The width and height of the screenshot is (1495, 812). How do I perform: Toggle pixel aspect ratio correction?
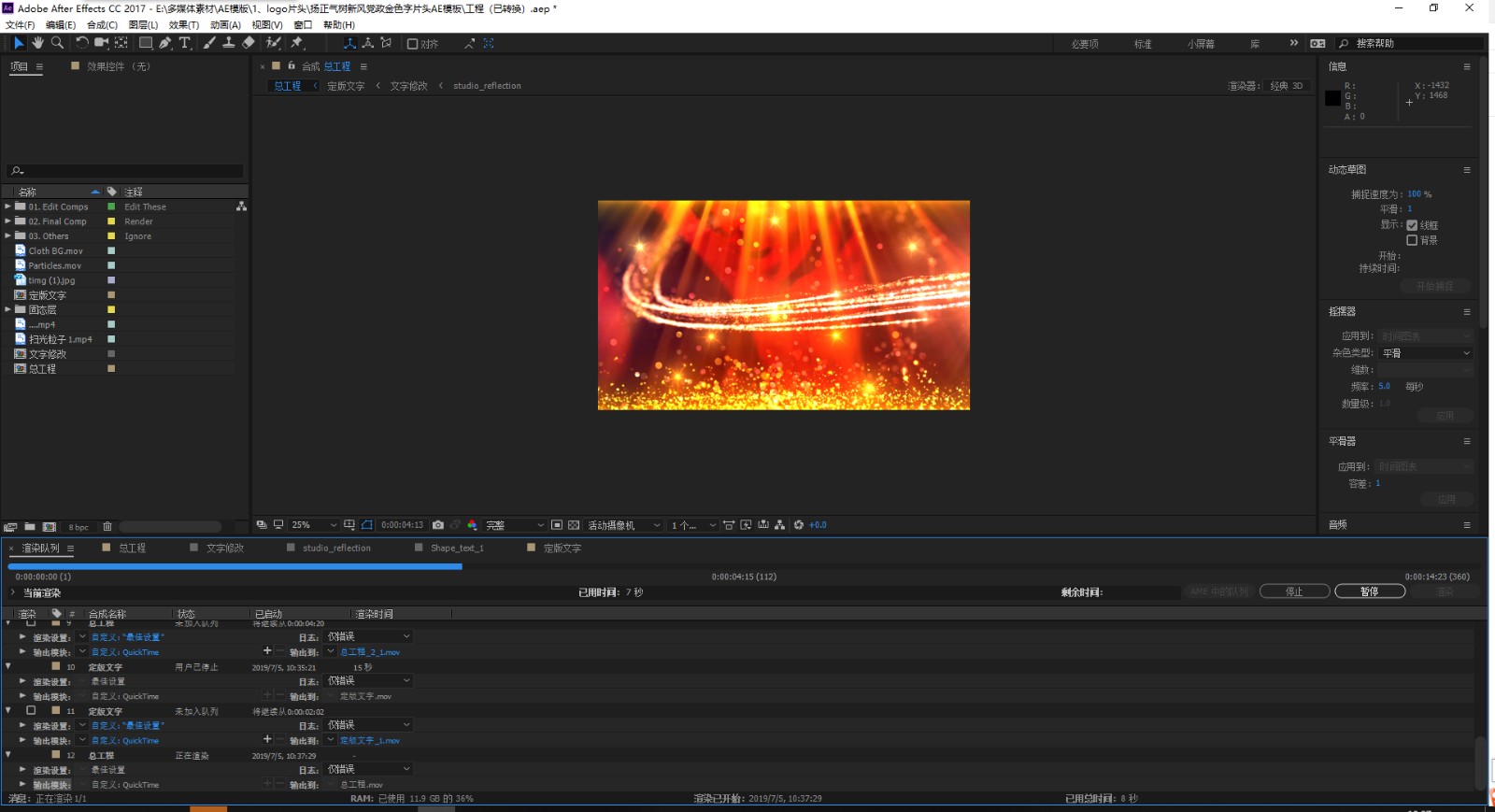point(728,525)
